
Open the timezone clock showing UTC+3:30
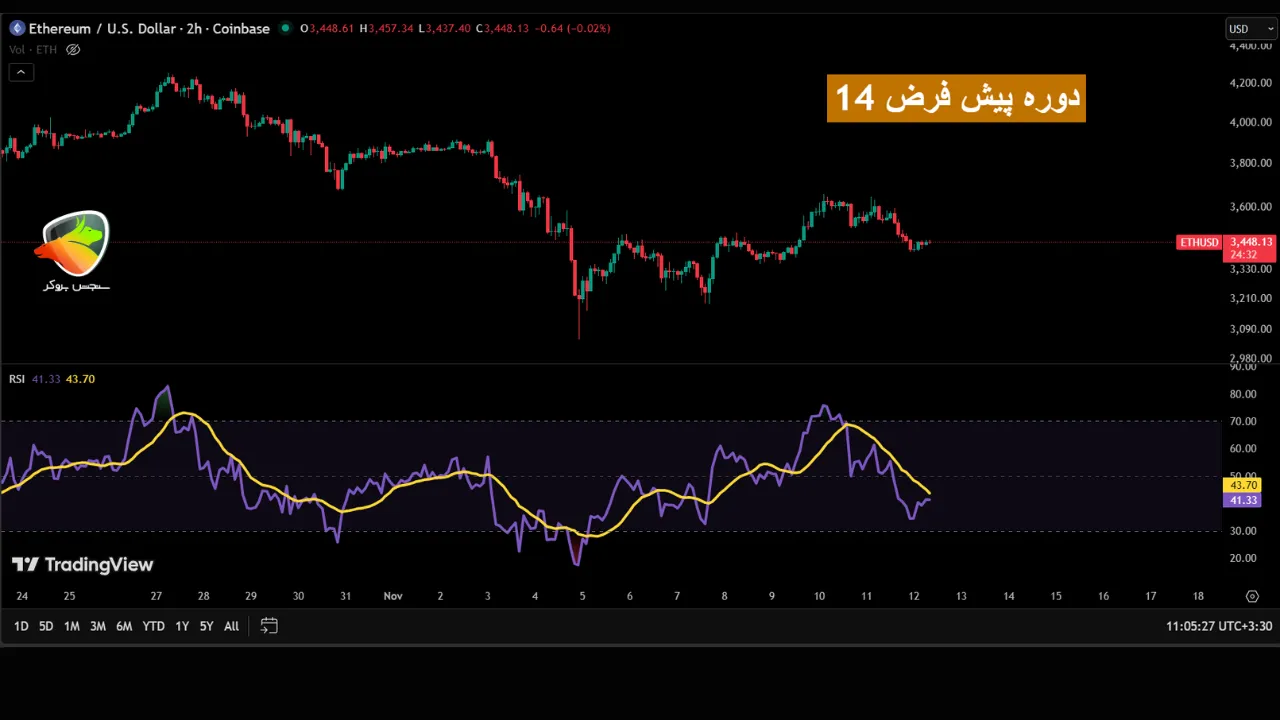click(1218, 626)
